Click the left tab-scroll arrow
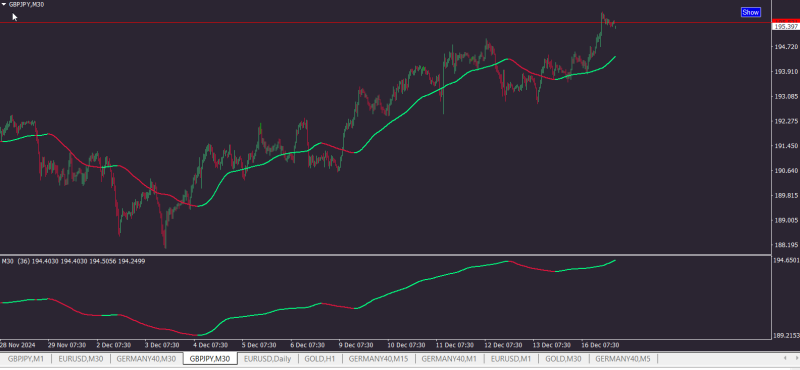The height and width of the screenshot is (370, 800). click(785, 358)
